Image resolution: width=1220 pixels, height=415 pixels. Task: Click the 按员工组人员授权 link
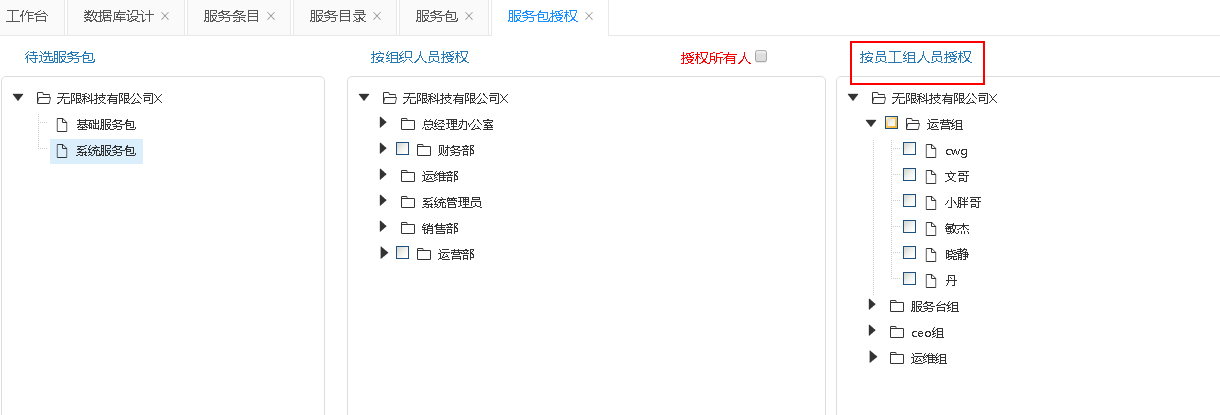[915, 57]
